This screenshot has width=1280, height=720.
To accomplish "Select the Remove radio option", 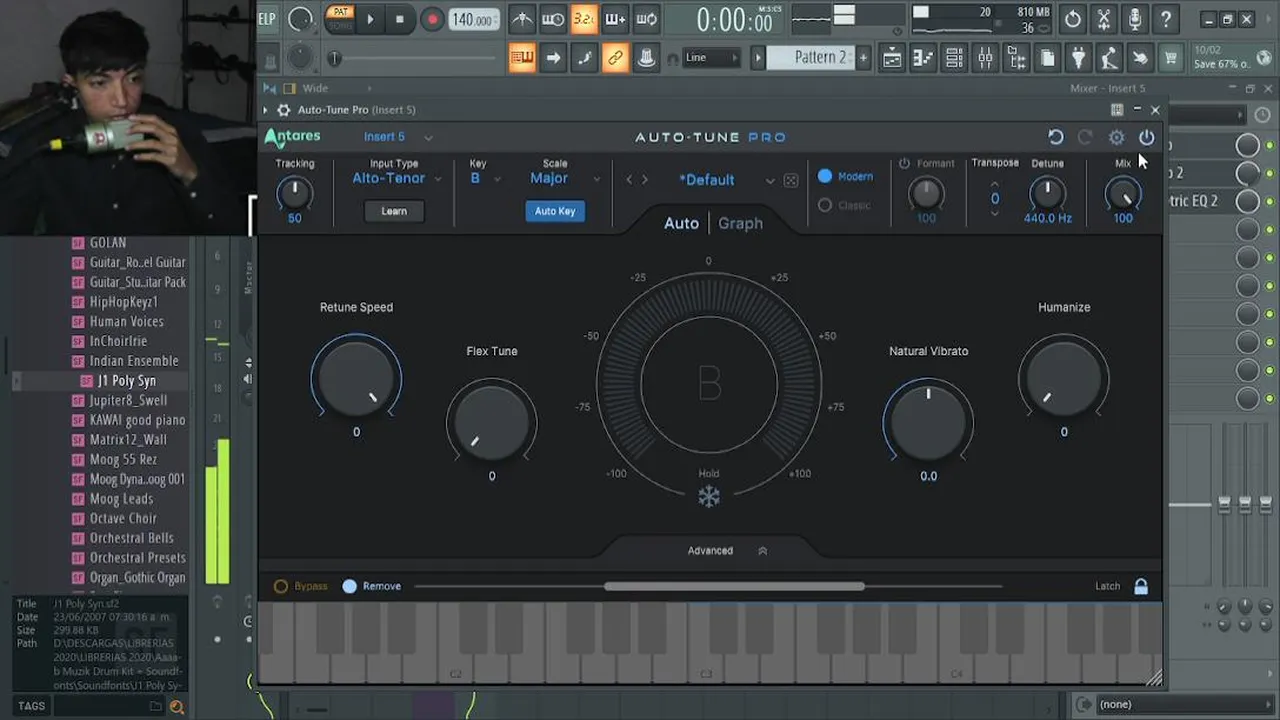I will pyautogui.click(x=371, y=586).
